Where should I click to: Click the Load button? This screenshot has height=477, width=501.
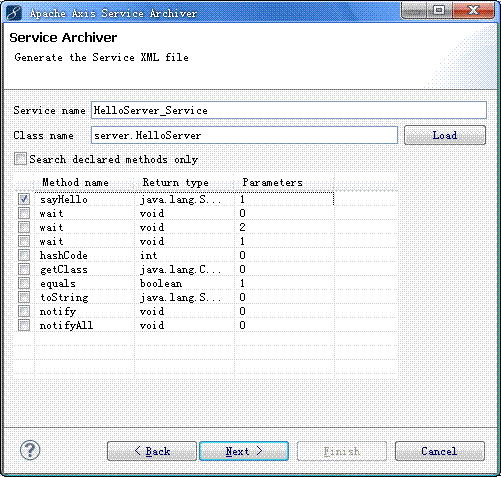coord(445,135)
